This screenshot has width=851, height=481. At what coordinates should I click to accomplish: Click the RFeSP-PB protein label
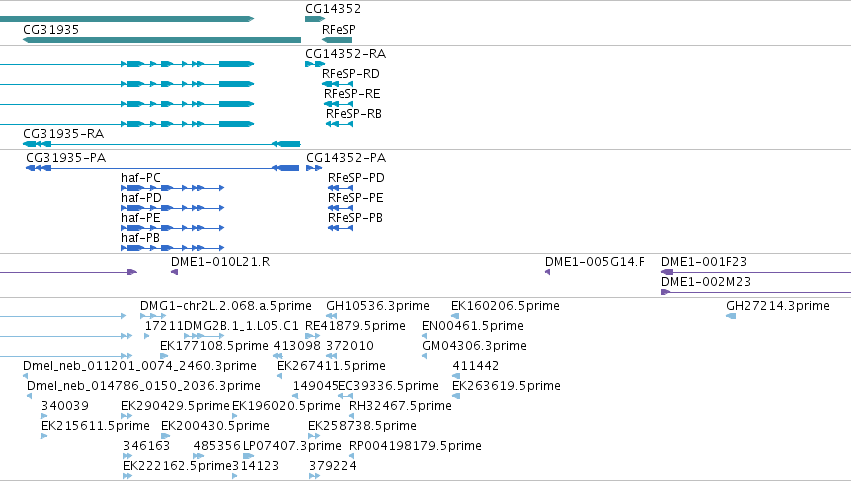tap(355, 218)
